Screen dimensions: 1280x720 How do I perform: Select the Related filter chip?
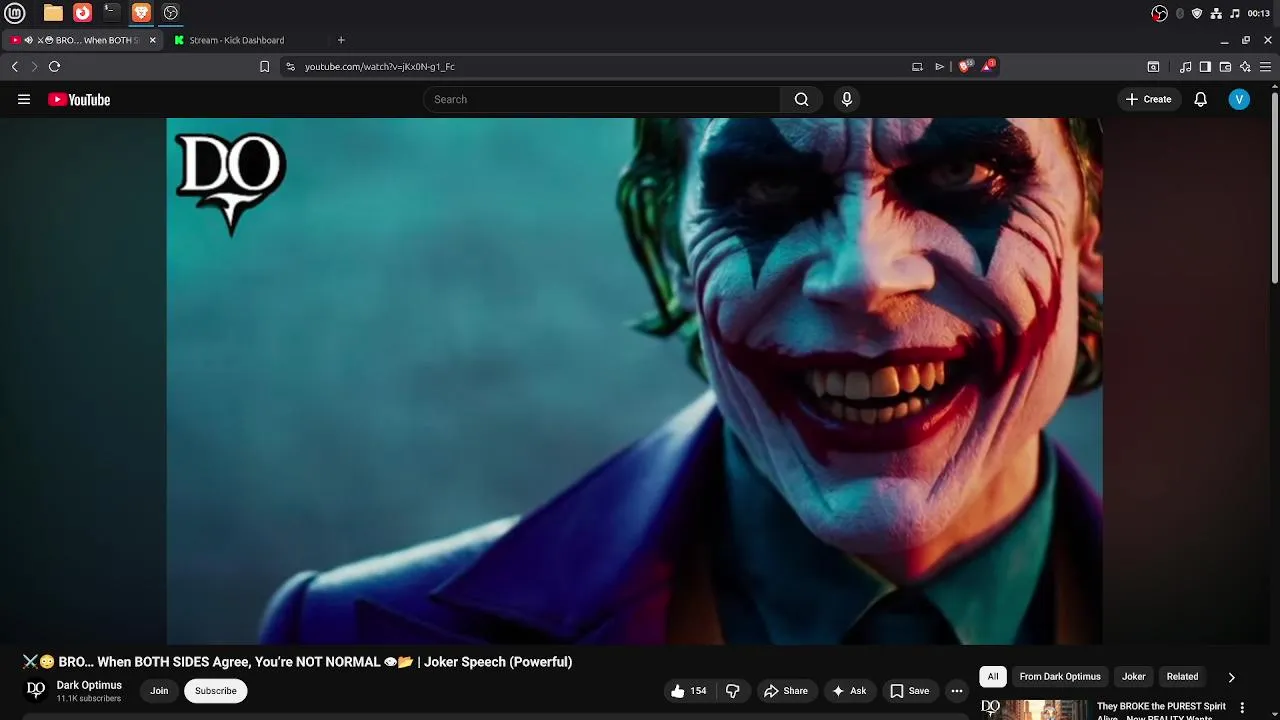(x=1182, y=677)
